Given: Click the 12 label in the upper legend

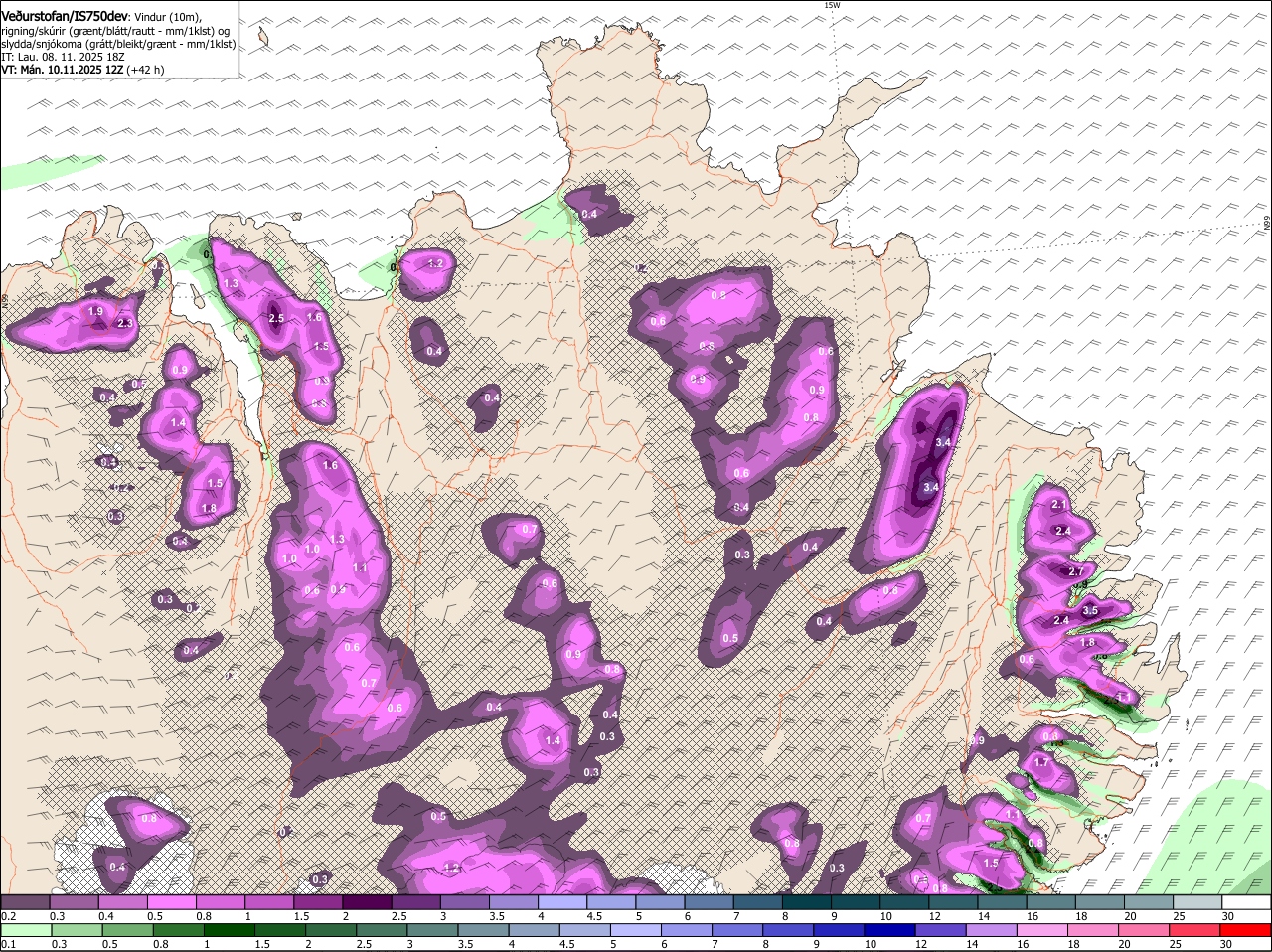Looking at the screenshot, I should click(x=935, y=915).
